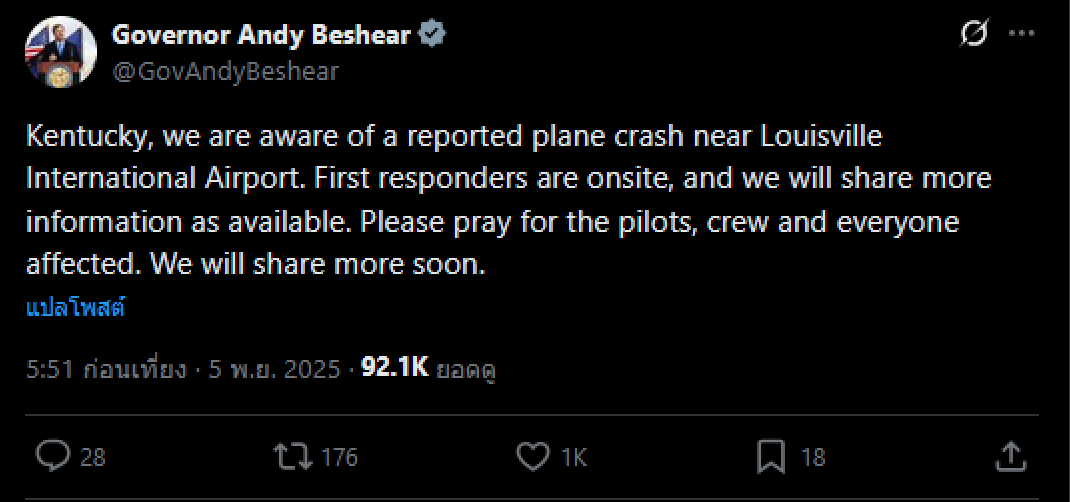Click the แปลโพสต์ translate link
This screenshot has width=1070, height=502.
(x=76, y=307)
